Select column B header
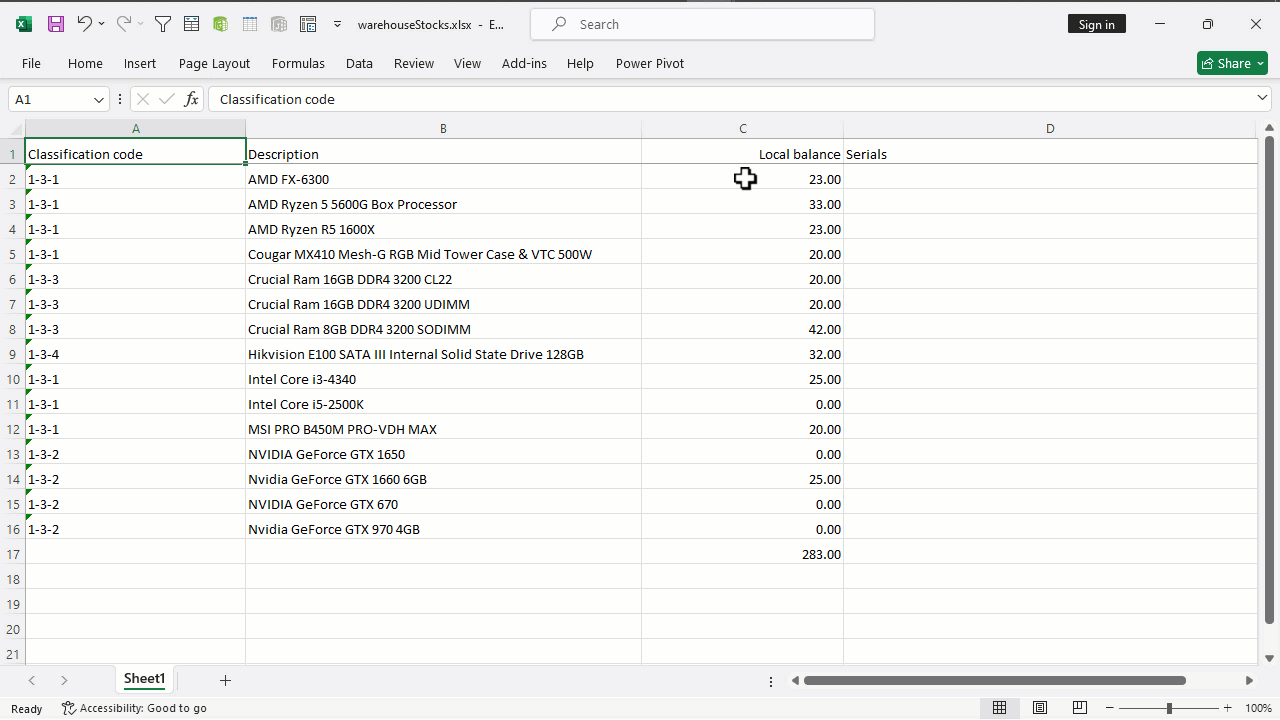 click(443, 128)
